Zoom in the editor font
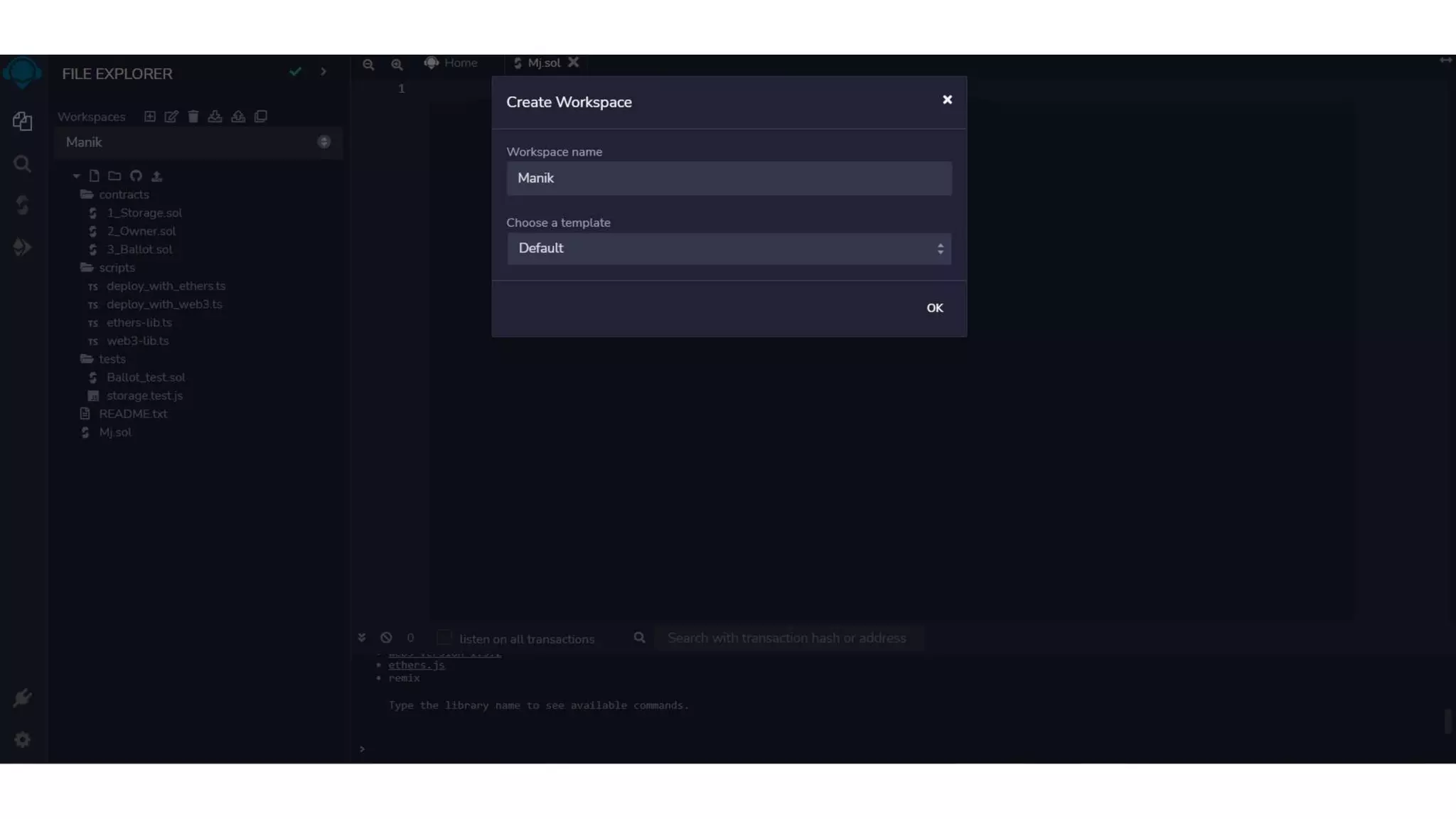Viewport: 1456px width, 819px height. click(x=397, y=65)
